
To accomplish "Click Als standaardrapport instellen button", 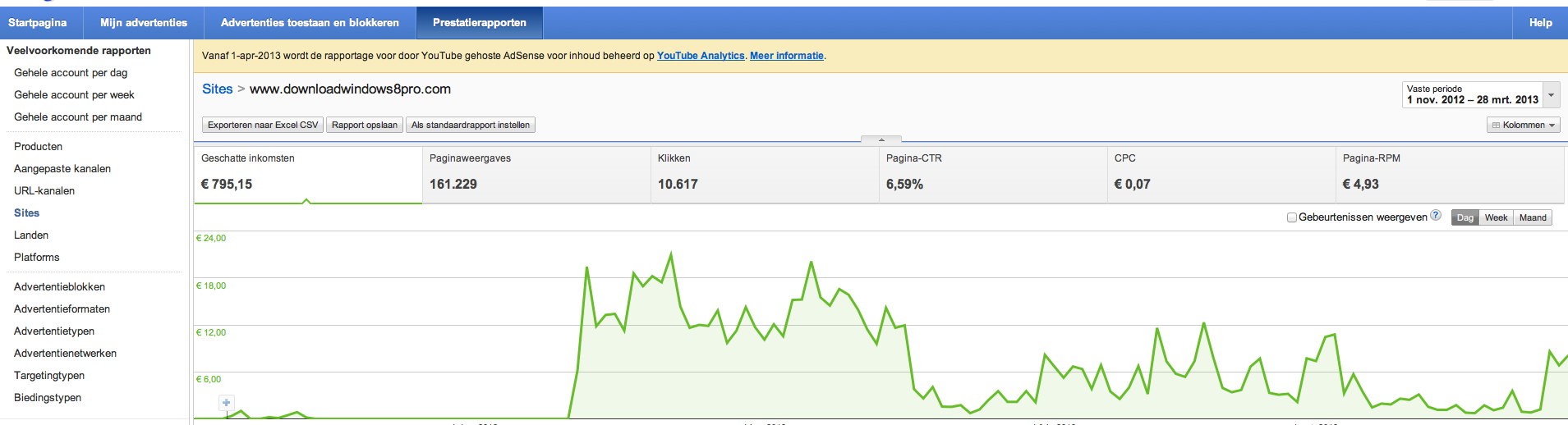I will pyautogui.click(x=471, y=125).
